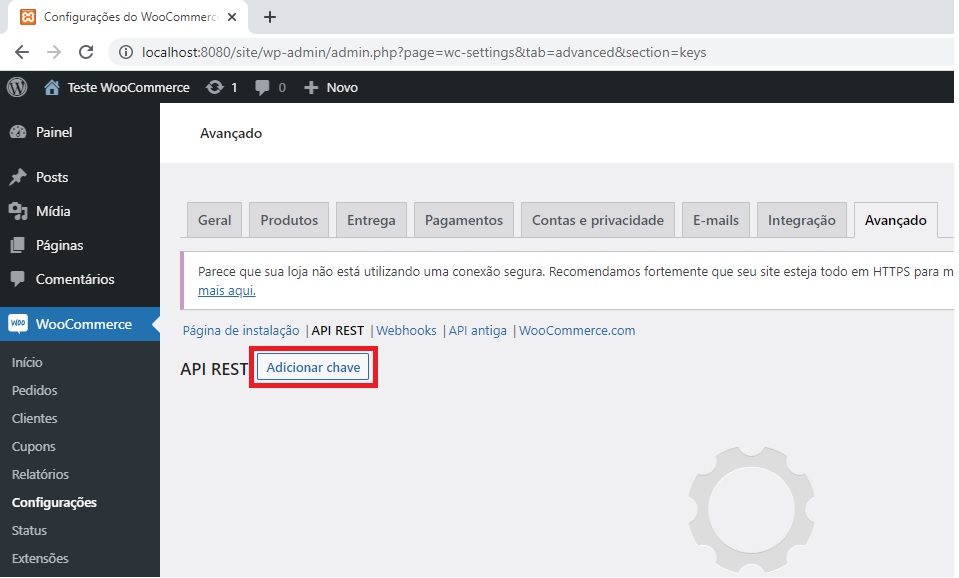
Task: Click the home icon beside Teste WooCommerce
Action: click(52, 87)
